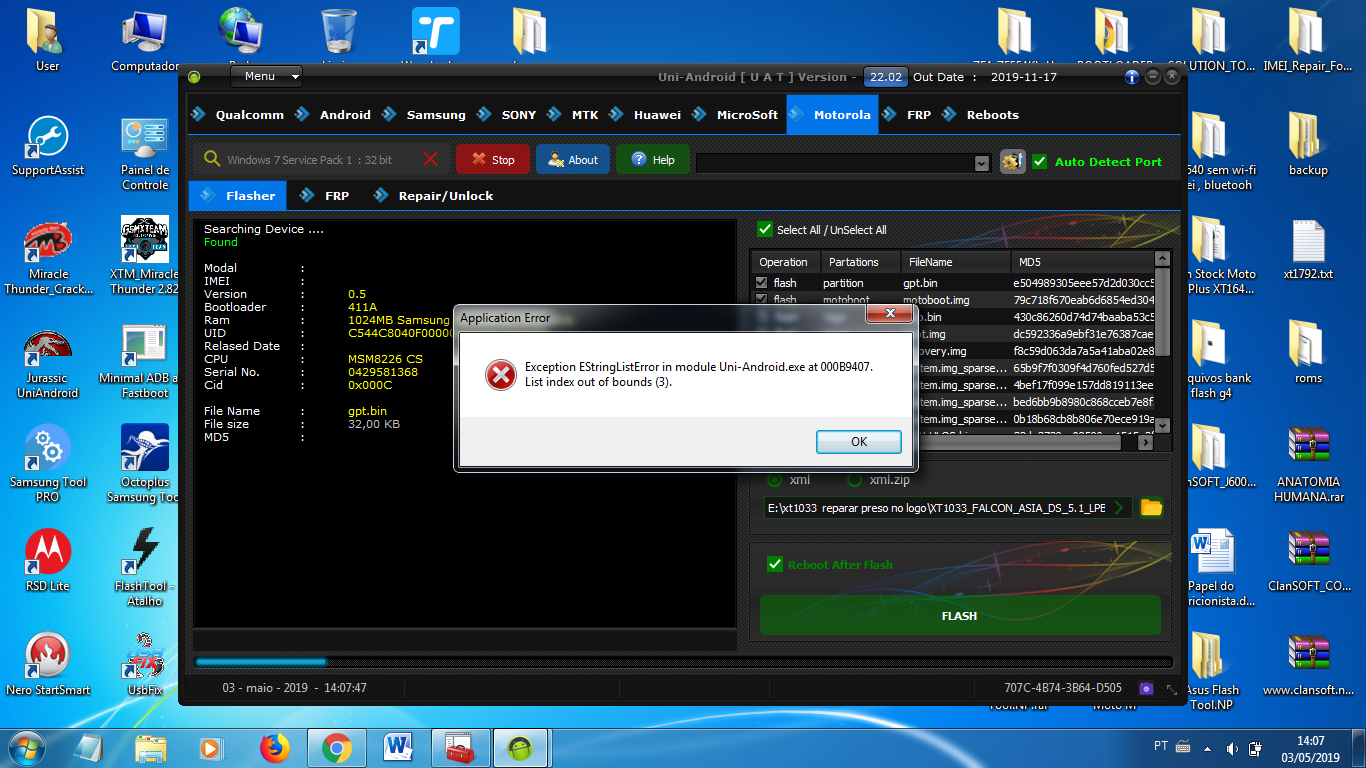Toggle Reboot After Flash checkbox
Image resolution: width=1366 pixels, height=768 pixels.
coord(775,564)
